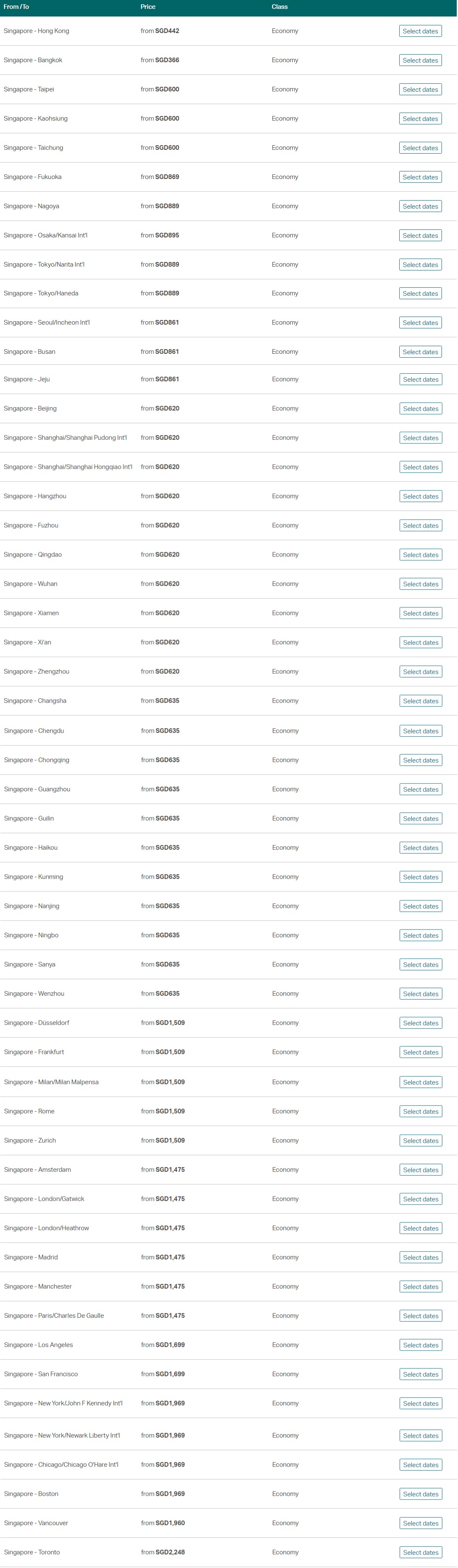Select dates for Singapore - Jeju
The width and height of the screenshot is (458, 1568).
pyautogui.click(x=420, y=379)
